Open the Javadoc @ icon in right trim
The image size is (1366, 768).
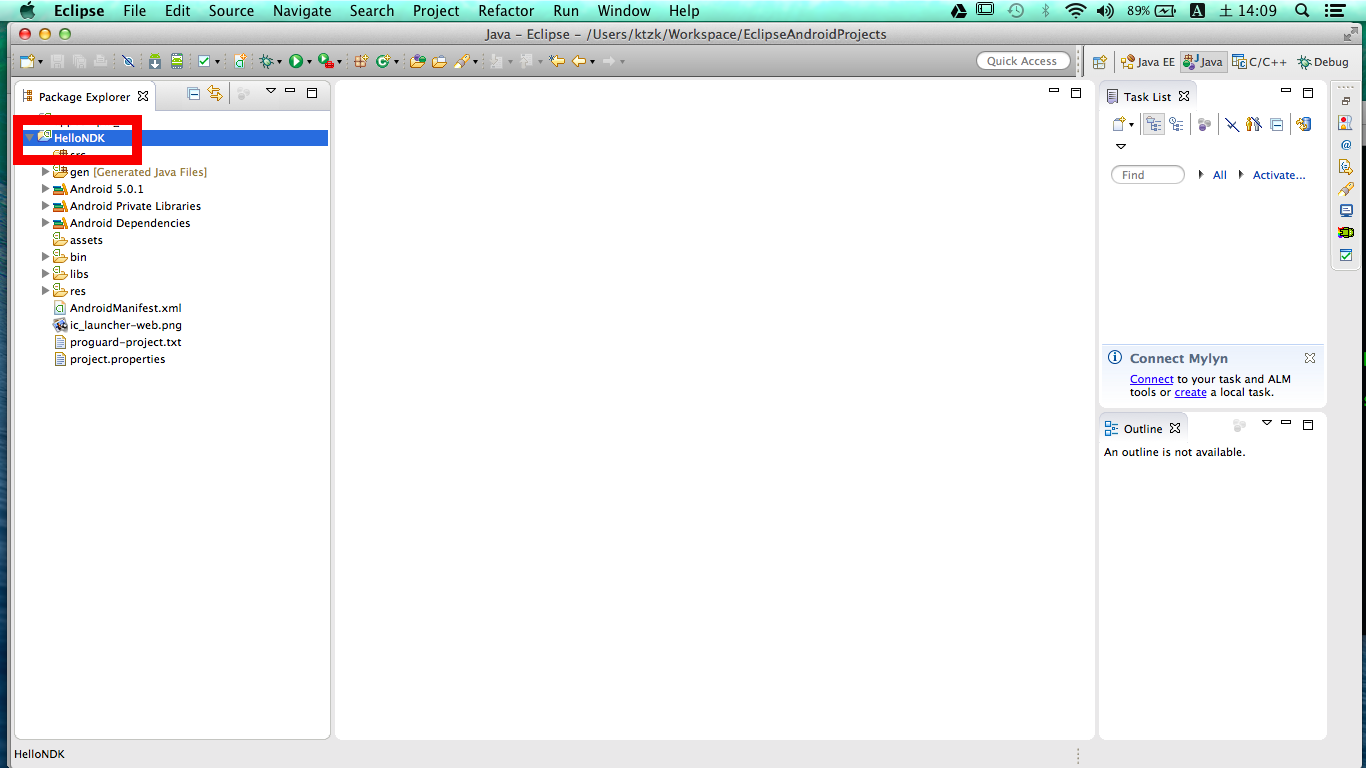pos(1346,145)
